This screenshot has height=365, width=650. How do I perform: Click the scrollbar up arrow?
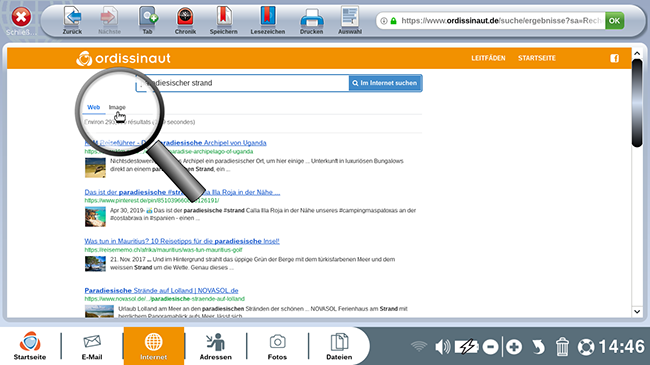(637, 54)
